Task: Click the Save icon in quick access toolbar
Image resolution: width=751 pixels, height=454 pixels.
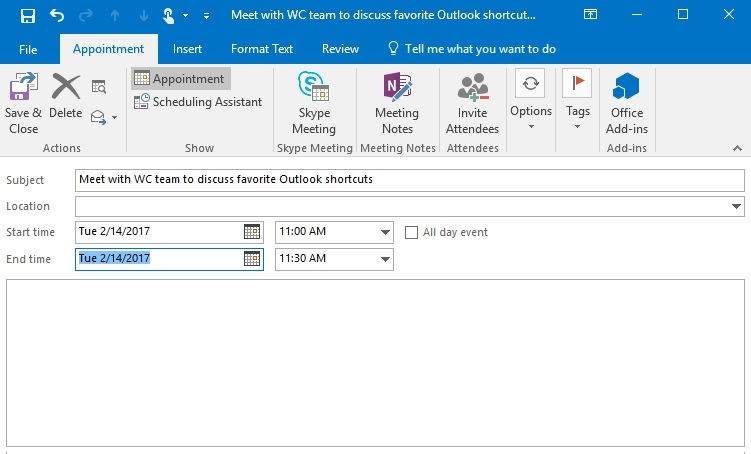Action: click(28, 16)
